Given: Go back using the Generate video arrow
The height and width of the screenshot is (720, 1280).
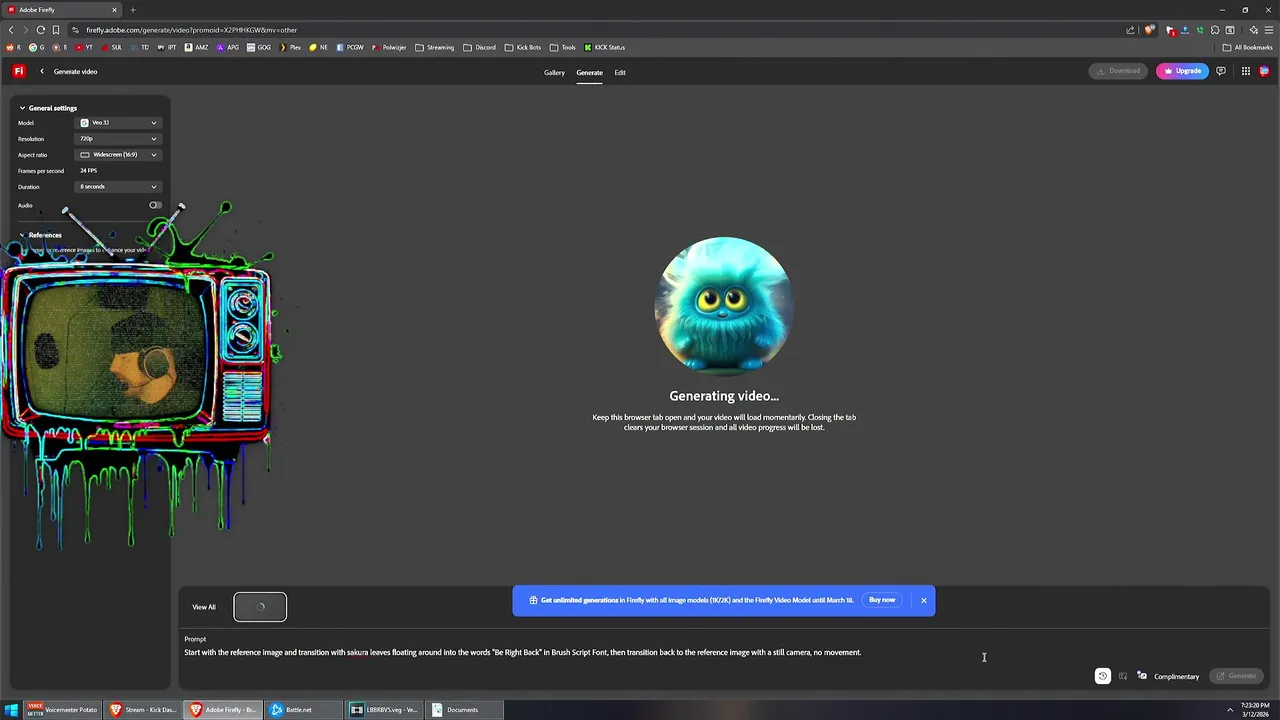Looking at the screenshot, I should tap(42, 71).
